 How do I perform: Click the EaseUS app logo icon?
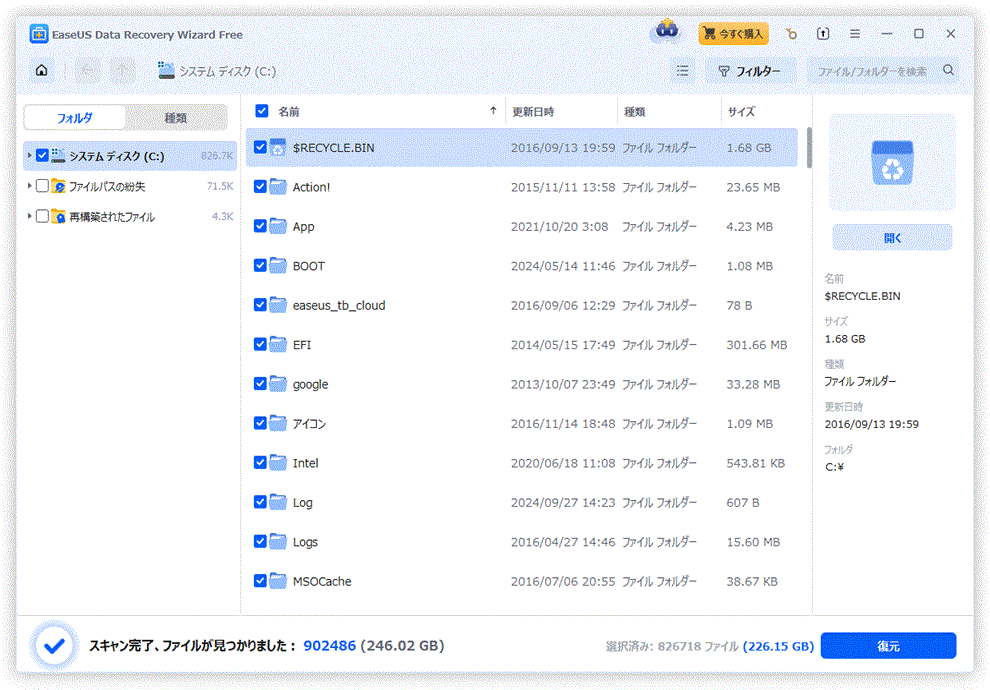pyautogui.click(x=39, y=34)
